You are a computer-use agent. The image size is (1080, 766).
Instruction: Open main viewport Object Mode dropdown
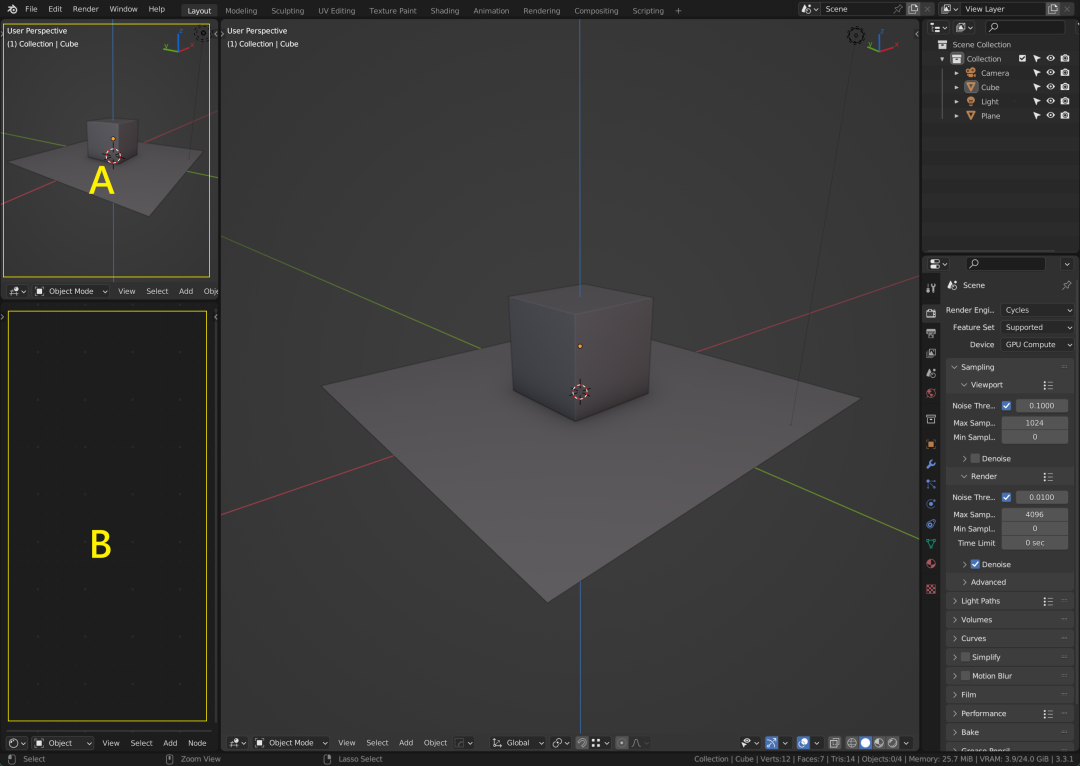pos(291,743)
